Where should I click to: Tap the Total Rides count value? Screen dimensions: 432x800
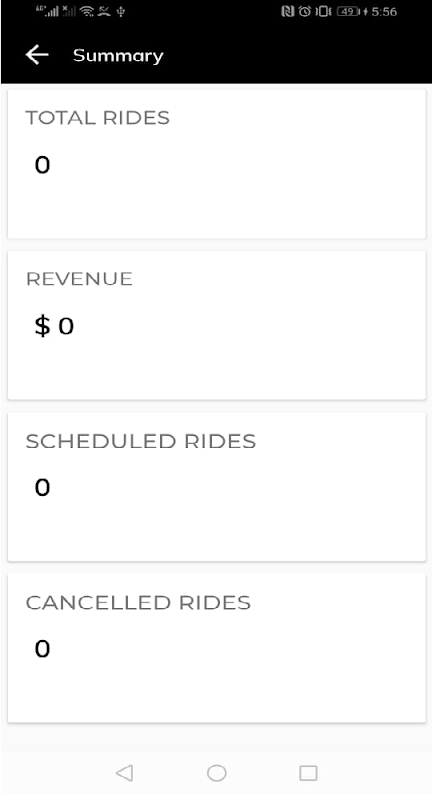42,165
